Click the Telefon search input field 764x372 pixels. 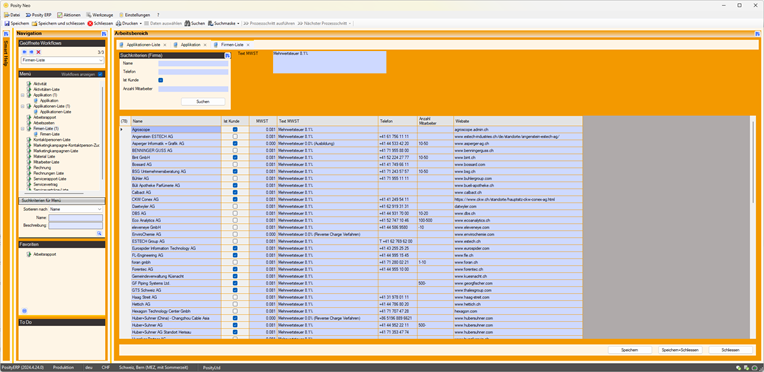[193, 72]
